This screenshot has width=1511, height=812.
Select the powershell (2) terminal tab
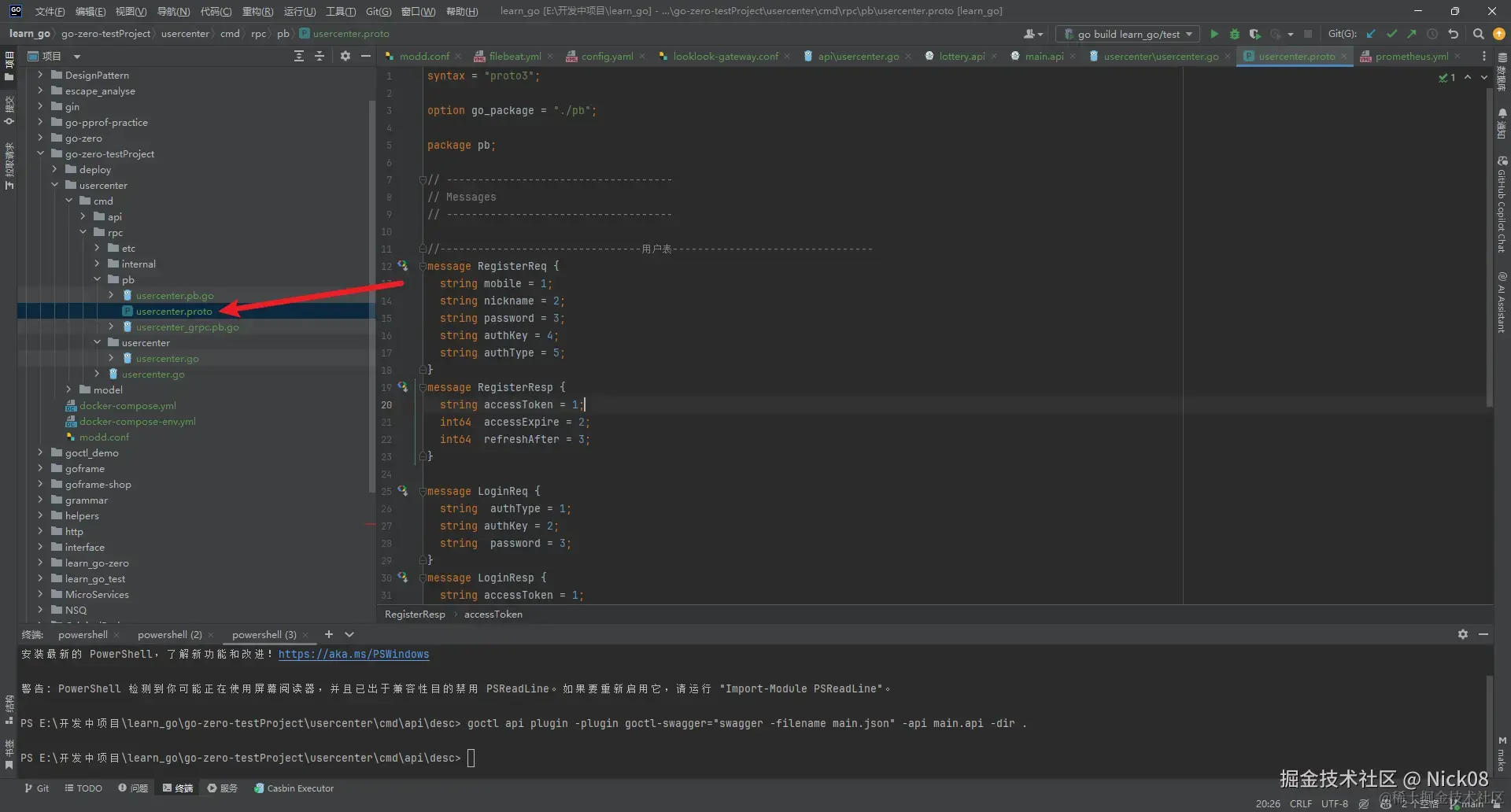click(x=169, y=634)
